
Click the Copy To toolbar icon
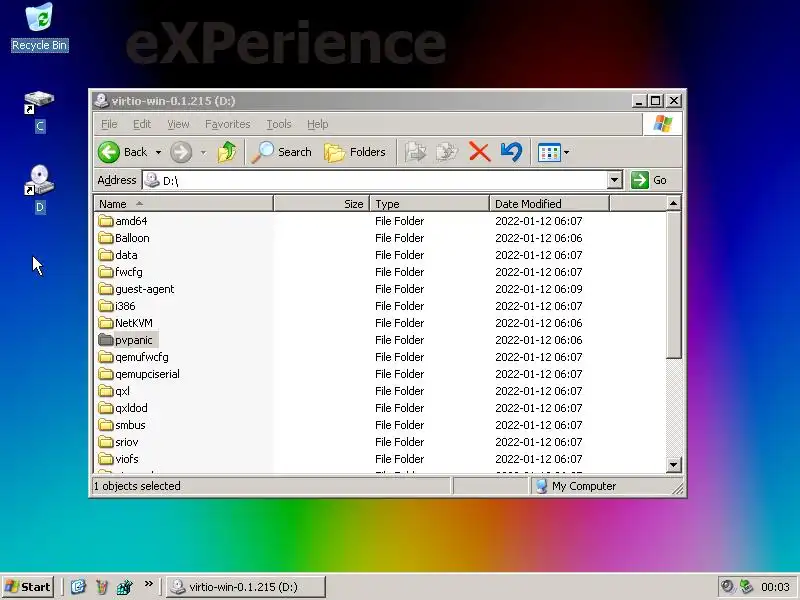click(447, 152)
